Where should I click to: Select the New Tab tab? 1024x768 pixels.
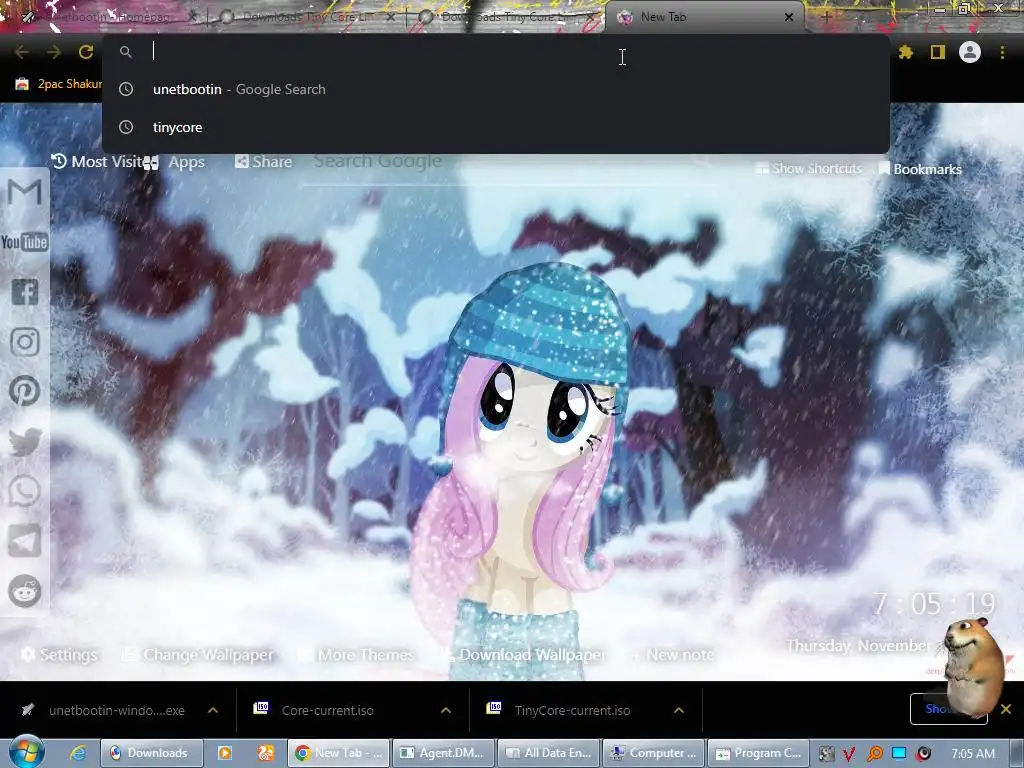704,17
